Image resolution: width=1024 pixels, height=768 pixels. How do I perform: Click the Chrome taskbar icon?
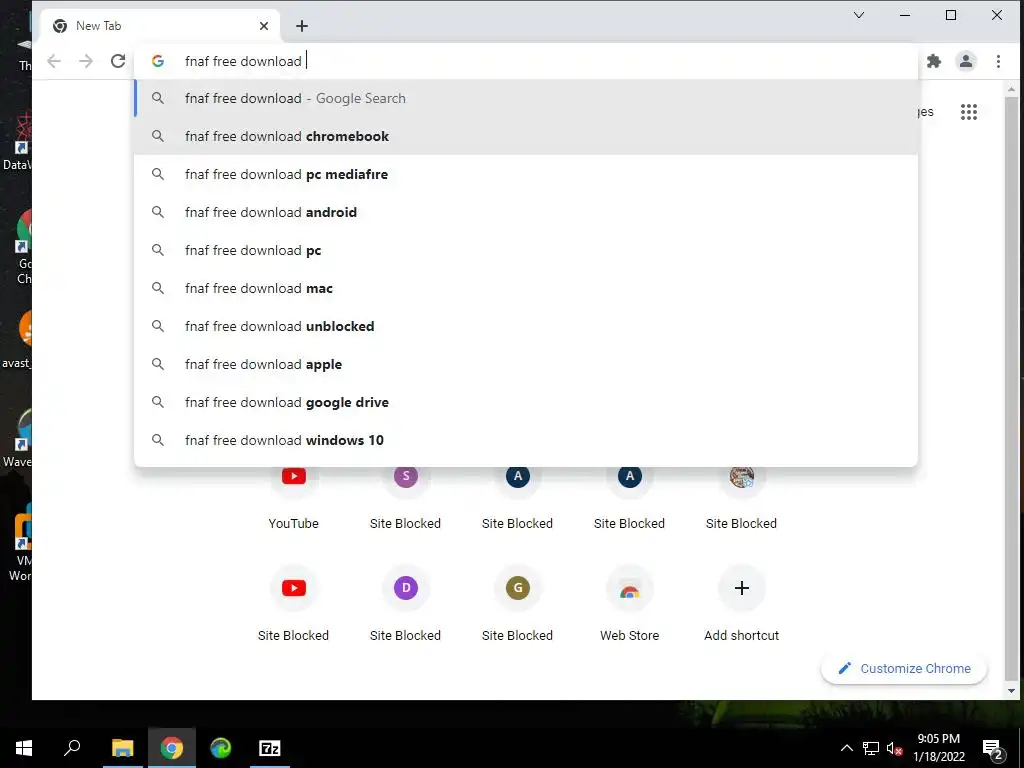172,748
